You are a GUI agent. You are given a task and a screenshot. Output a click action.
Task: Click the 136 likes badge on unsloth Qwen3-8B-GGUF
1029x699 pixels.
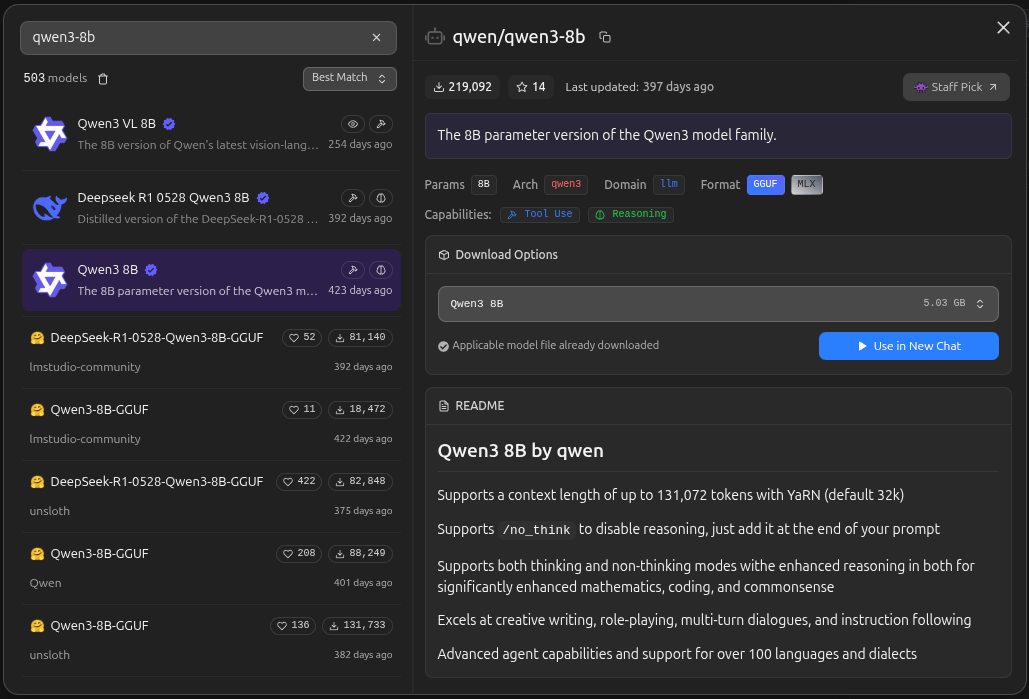pyautogui.click(x=293, y=626)
